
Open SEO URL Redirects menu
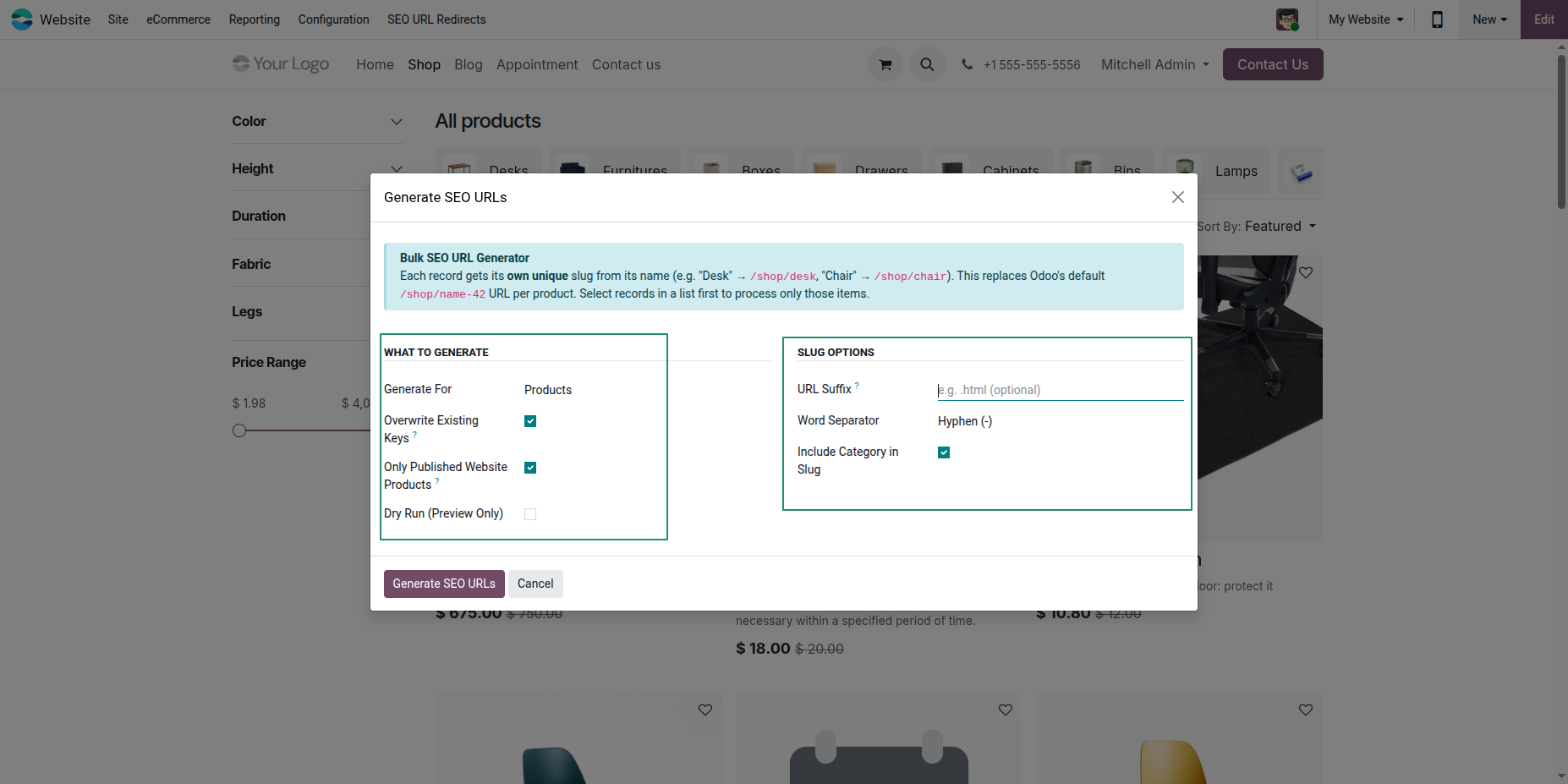436,19
